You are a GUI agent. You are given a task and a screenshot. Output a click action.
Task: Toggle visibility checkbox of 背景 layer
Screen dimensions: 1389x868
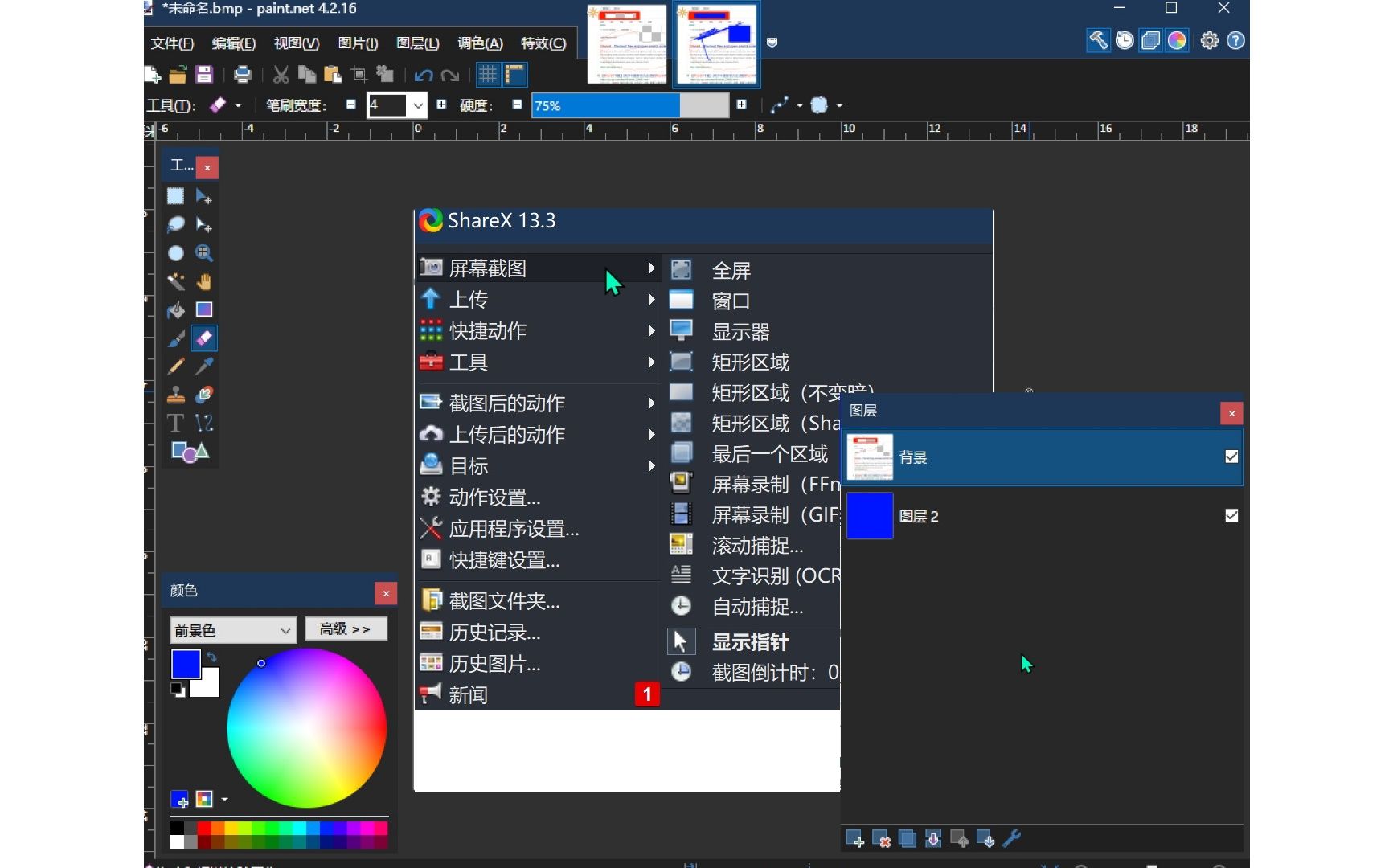[1231, 457]
